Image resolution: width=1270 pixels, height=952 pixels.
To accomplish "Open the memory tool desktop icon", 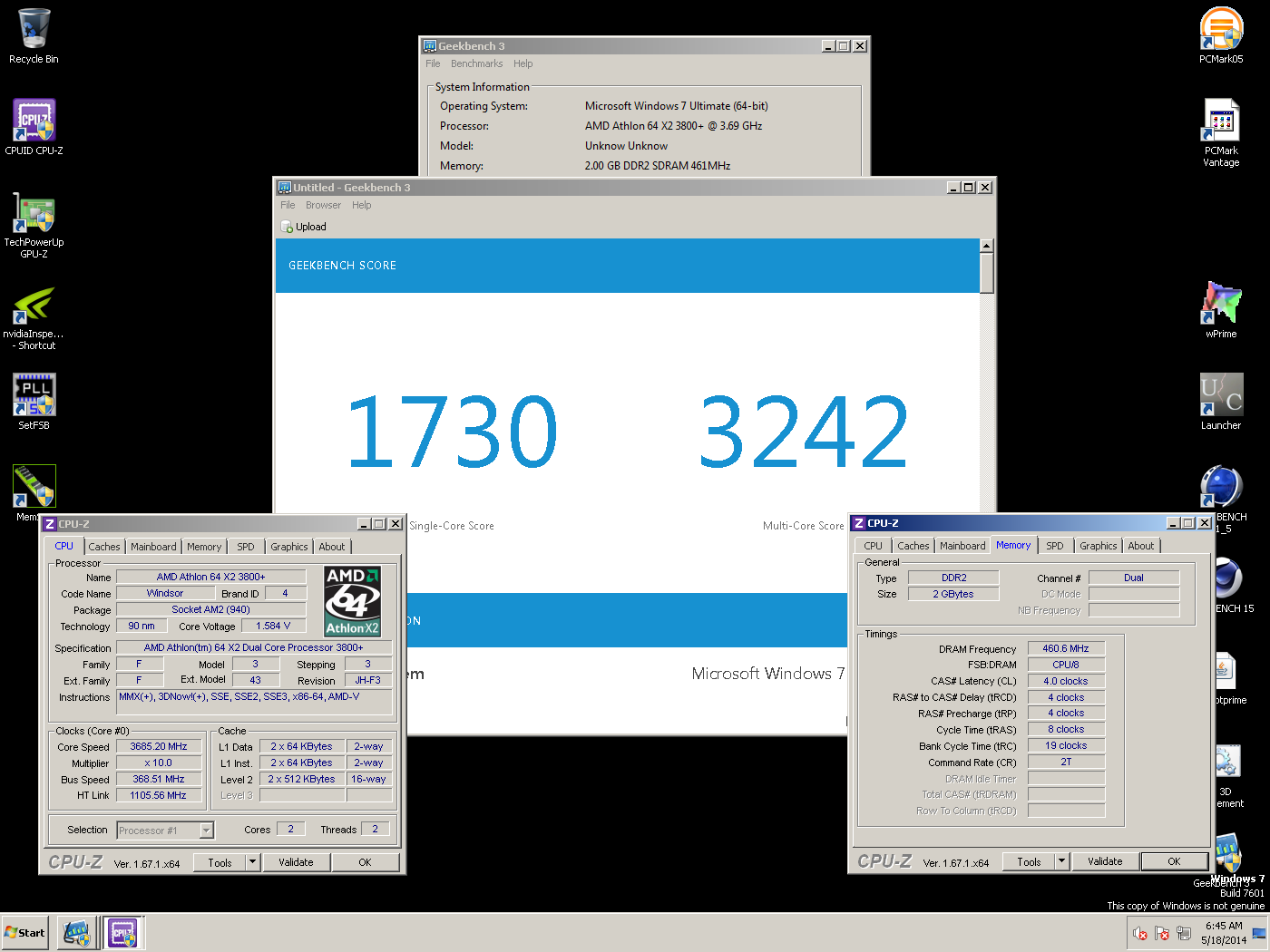I will click(34, 488).
